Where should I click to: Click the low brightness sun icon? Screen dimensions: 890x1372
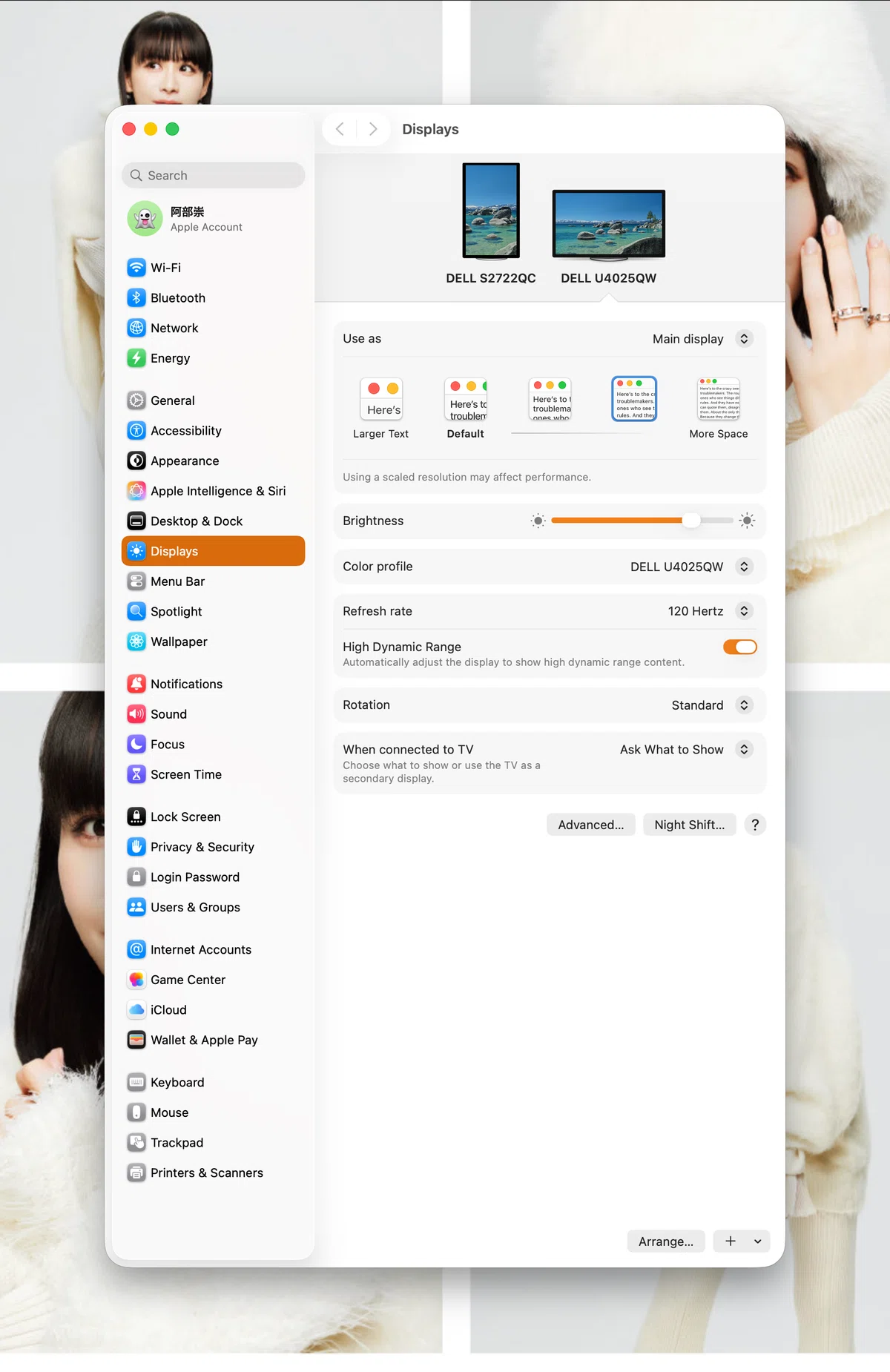(538, 521)
